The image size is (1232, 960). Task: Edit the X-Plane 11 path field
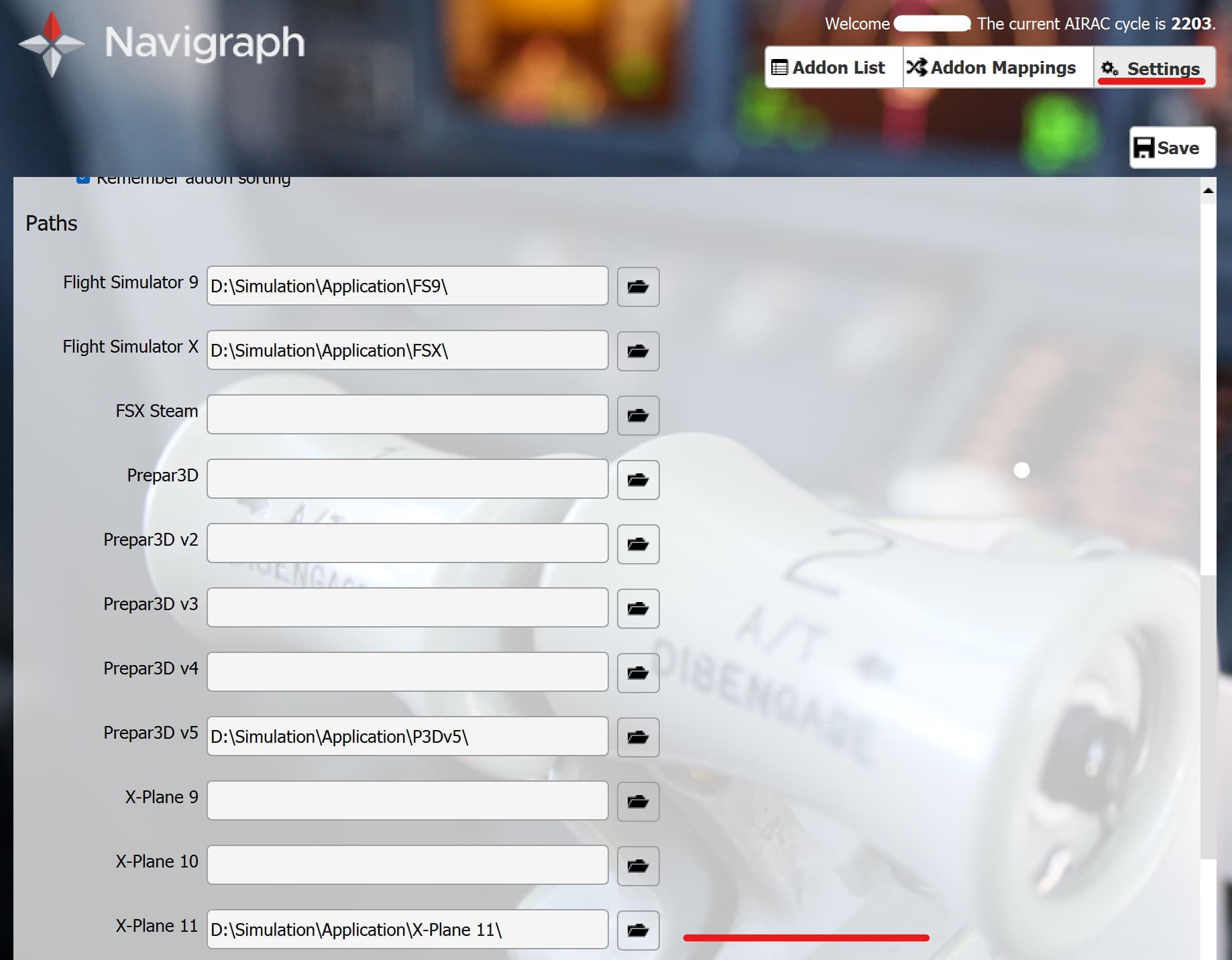point(408,929)
